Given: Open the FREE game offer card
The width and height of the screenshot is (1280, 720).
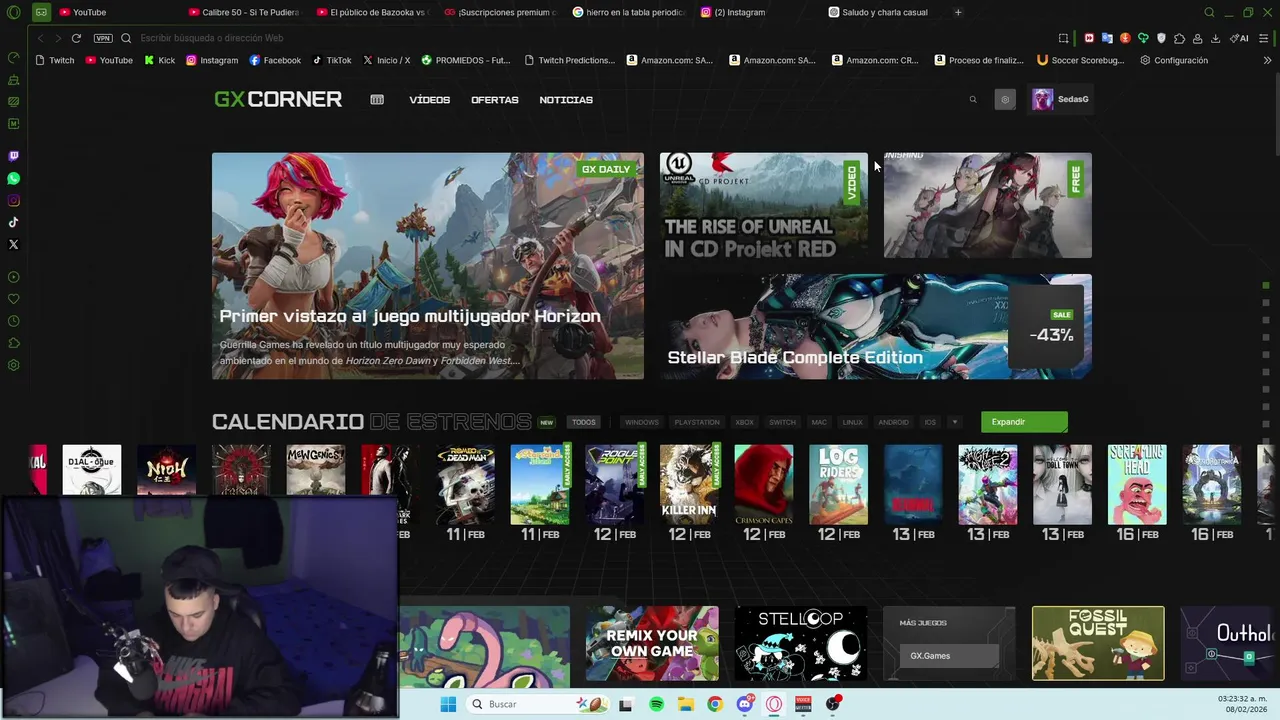Looking at the screenshot, I should click(988, 205).
